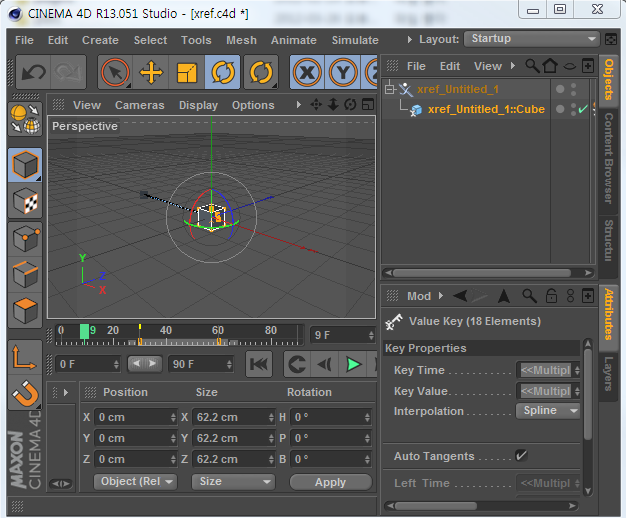Image resolution: width=626 pixels, height=518 pixels.
Task: Click Object Manager new panel plus icon
Action: pyautogui.click(x=588, y=66)
